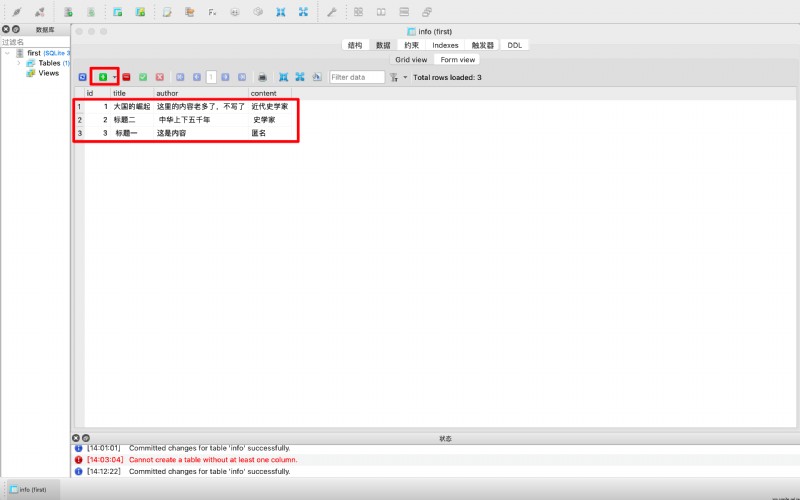
Task: Rollback changes with red X icon
Action: 160,77
